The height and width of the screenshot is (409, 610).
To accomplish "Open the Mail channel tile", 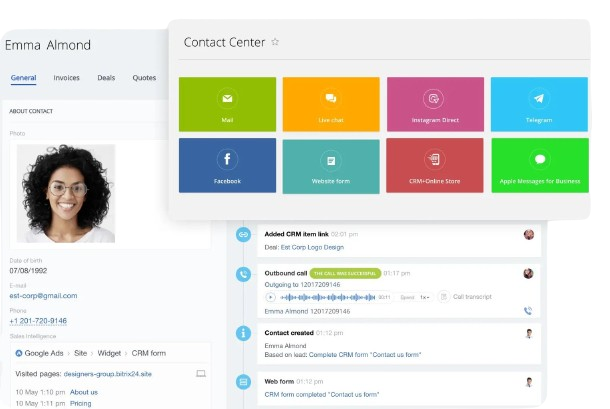I will [x=227, y=104].
